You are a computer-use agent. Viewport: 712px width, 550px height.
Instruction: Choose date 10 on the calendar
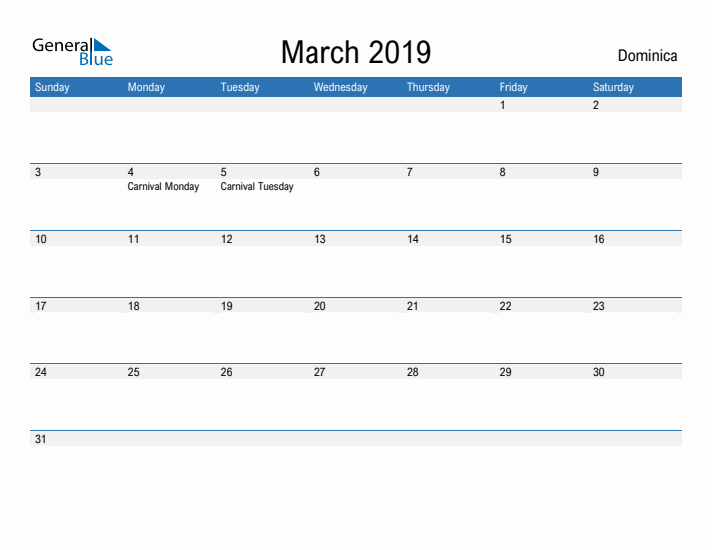[40, 239]
